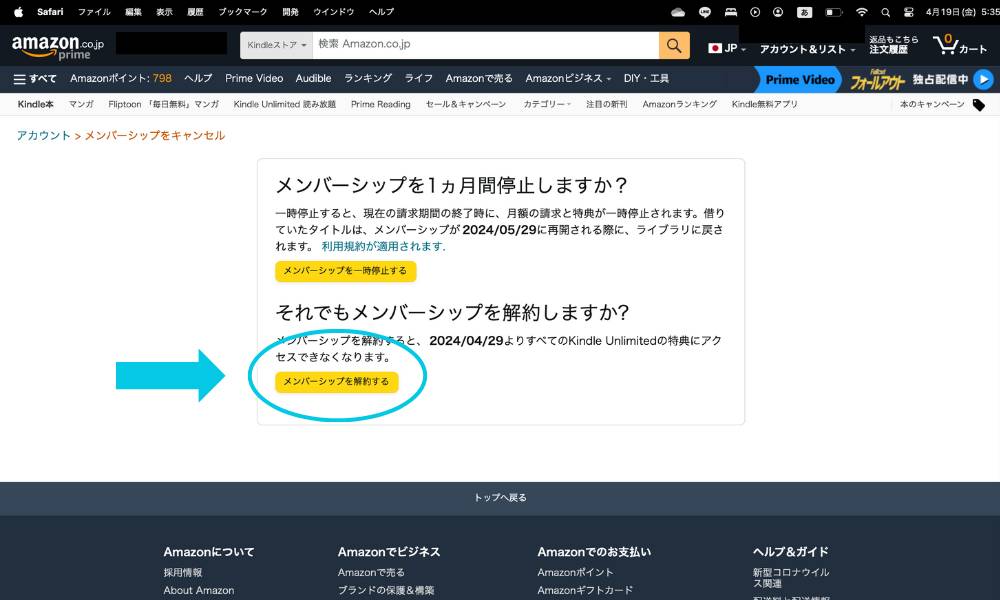Open ヘルプ in Amazon navigation bar
This screenshot has width=1000, height=600.
pos(198,78)
